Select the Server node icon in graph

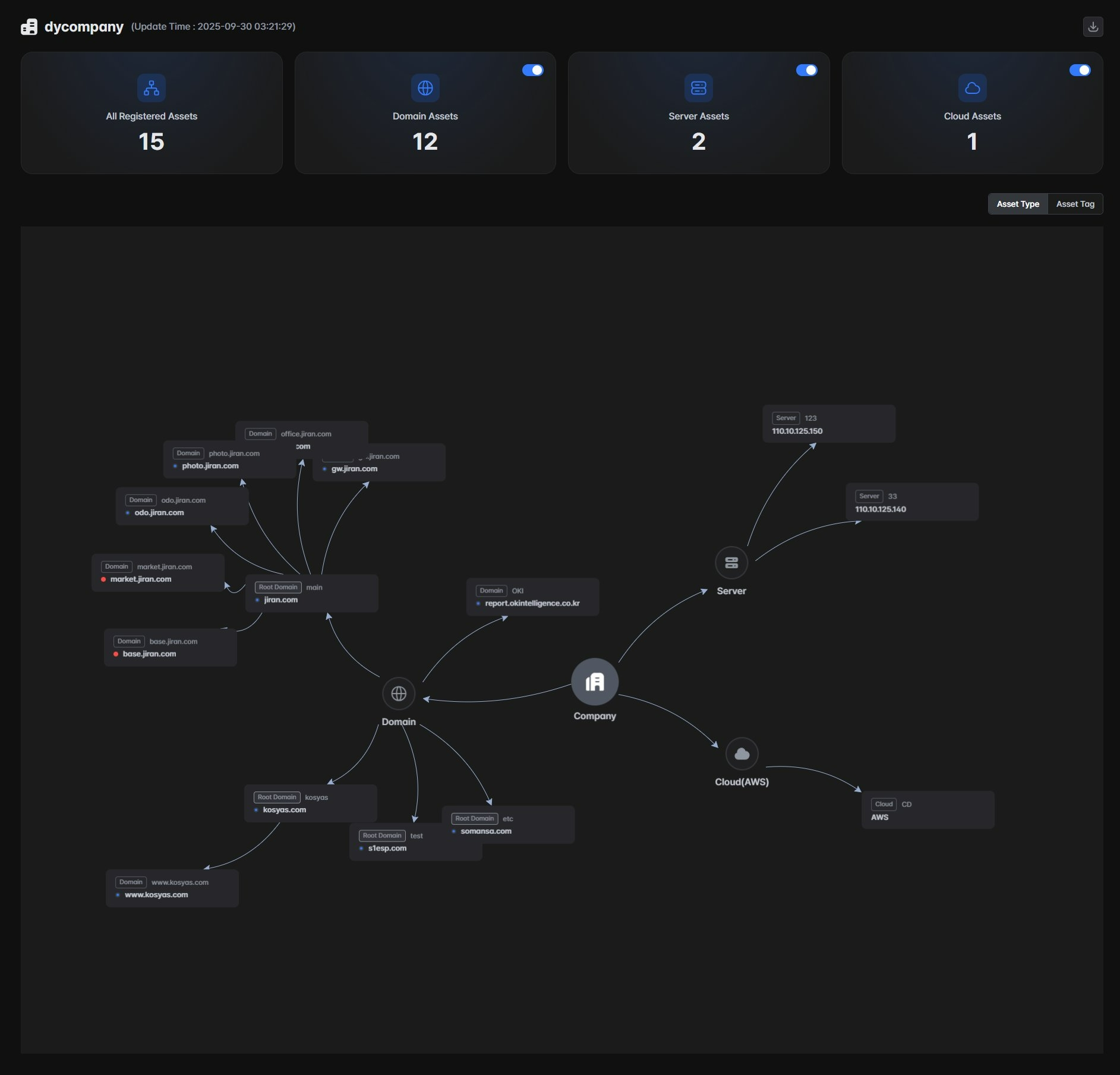point(731,563)
